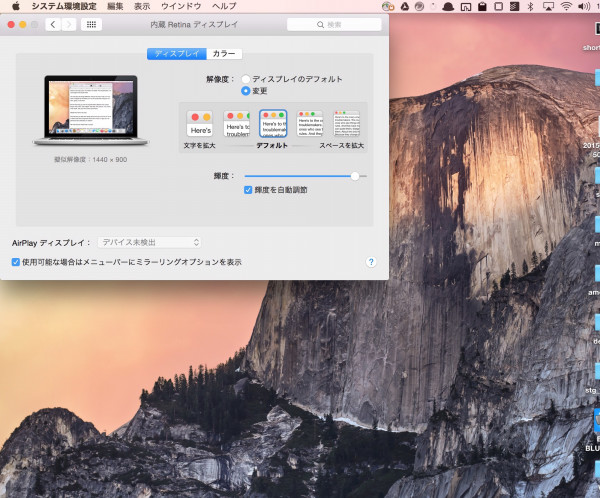Toggle 輝度を自動調節 checkbox
600x498 pixels.
coord(248,189)
